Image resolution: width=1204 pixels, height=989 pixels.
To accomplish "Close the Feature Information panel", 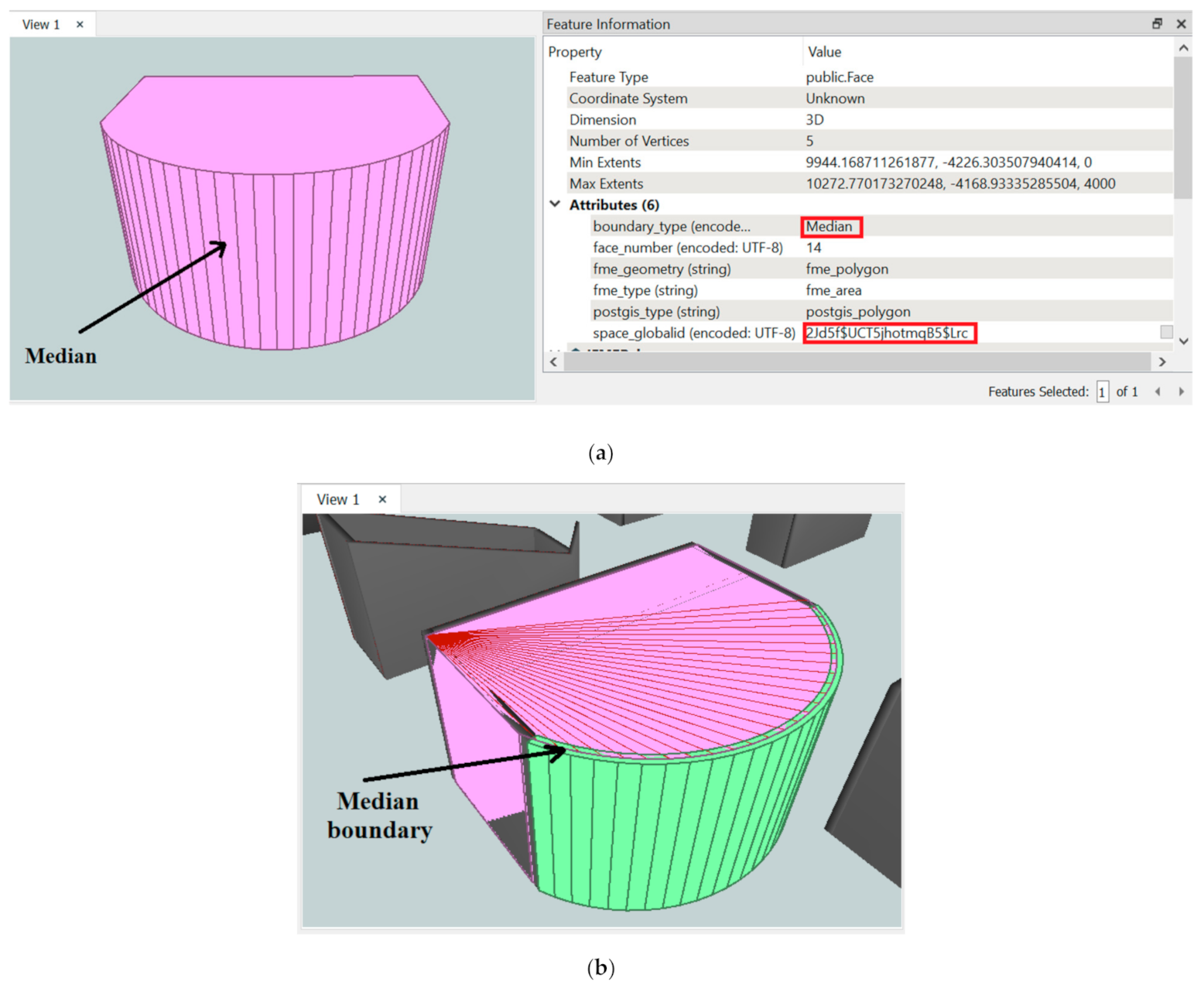I will pos(1181,24).
